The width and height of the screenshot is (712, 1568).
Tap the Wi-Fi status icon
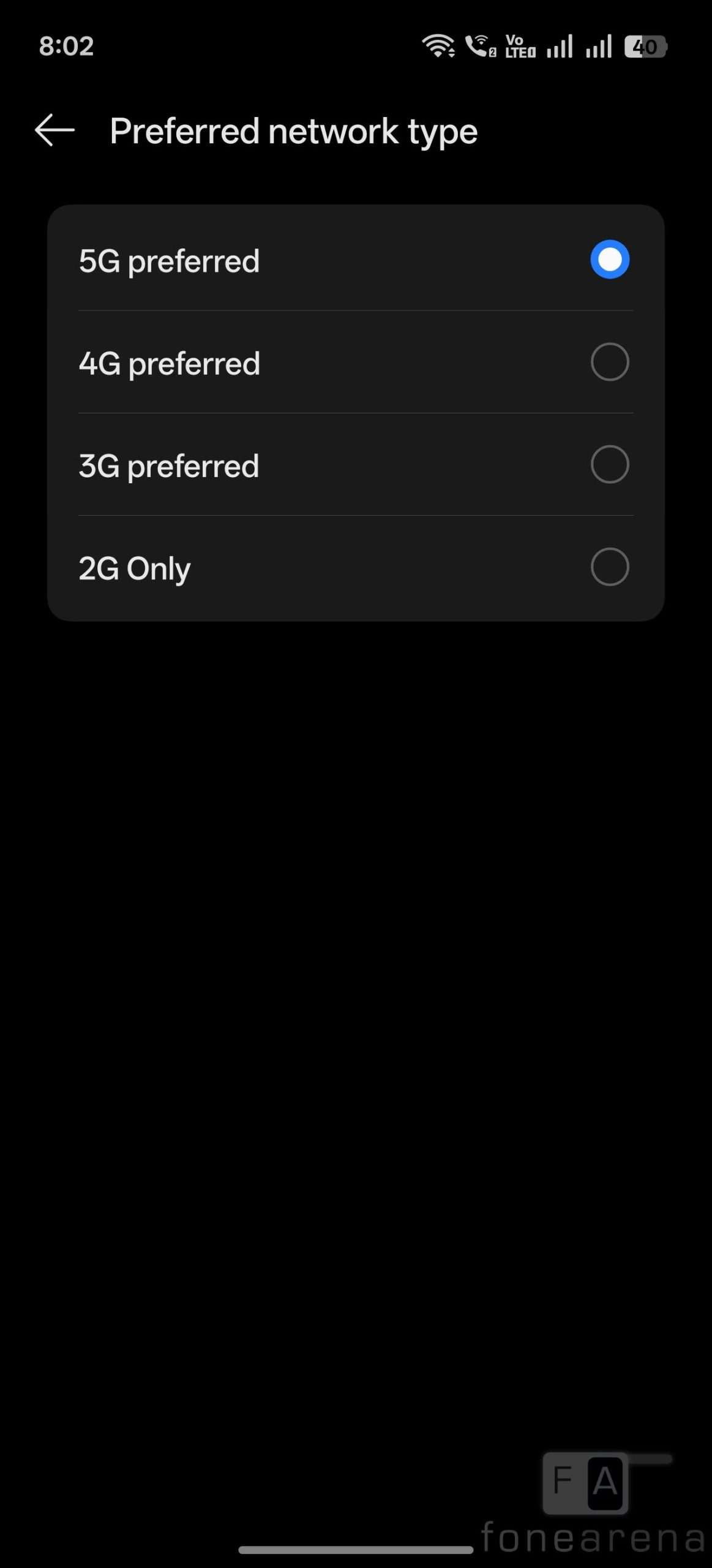click(x=438, y=46)
